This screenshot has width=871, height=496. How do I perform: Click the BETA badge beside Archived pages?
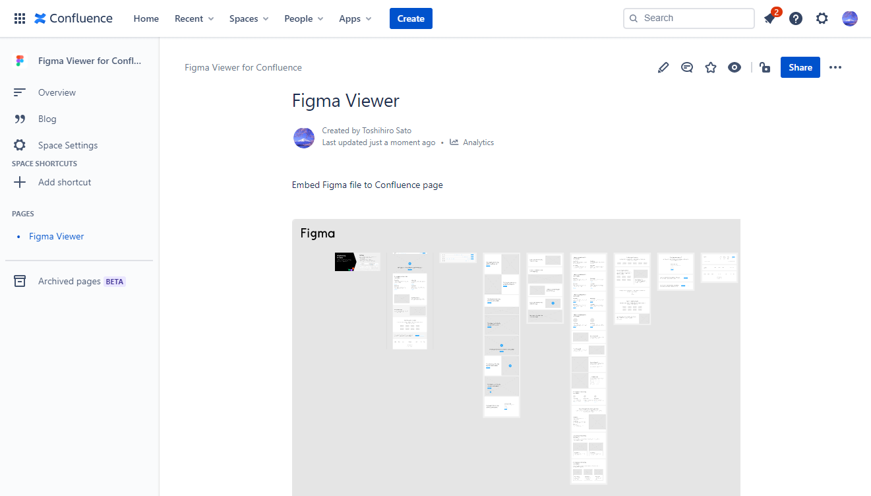coord(114,282)
